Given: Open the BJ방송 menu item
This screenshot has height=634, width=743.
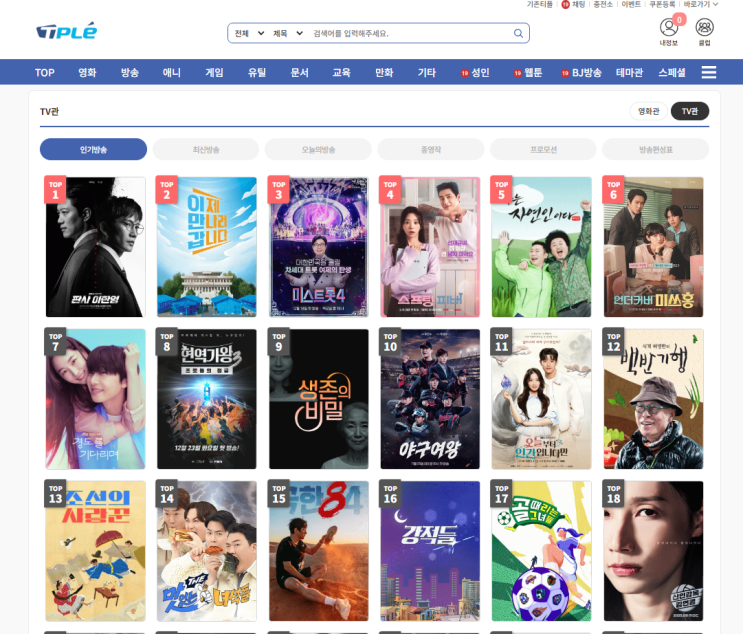Looking at the screenshot, I should click(x=581, y=72).
